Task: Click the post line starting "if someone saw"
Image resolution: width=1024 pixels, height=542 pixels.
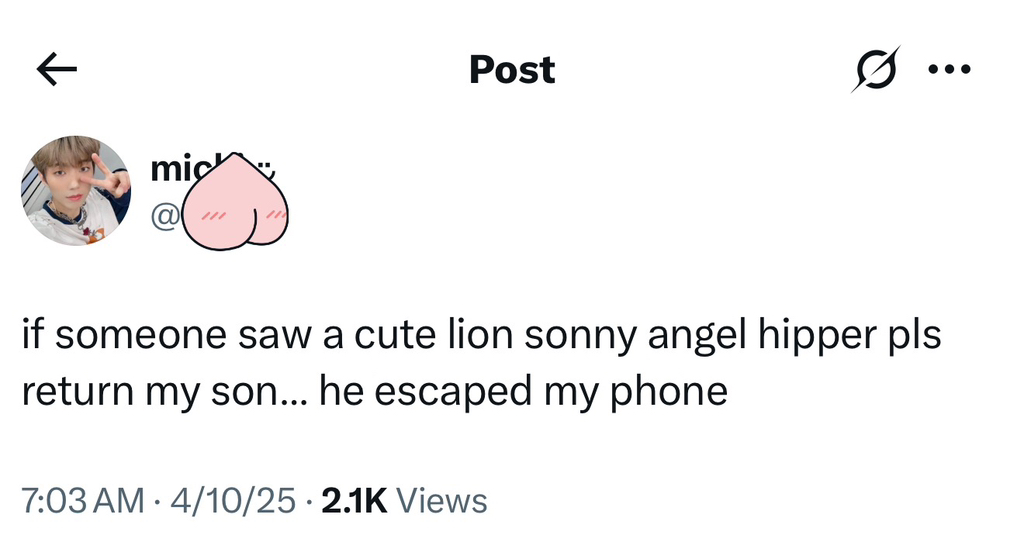Action: click(480, 336)
